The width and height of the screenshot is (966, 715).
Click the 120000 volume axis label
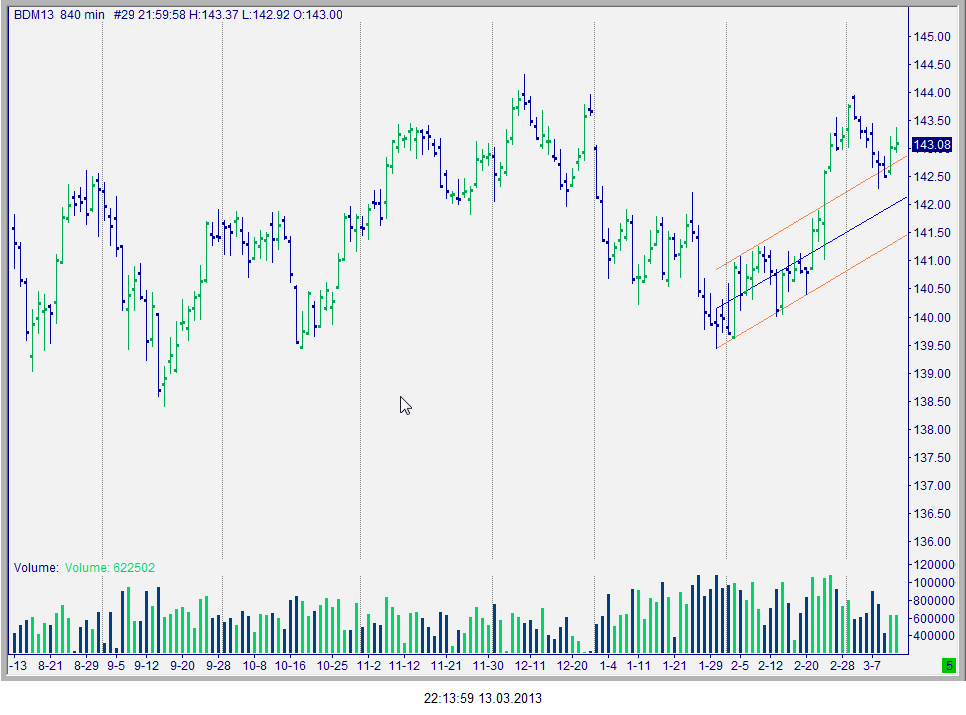pos(934,565)
